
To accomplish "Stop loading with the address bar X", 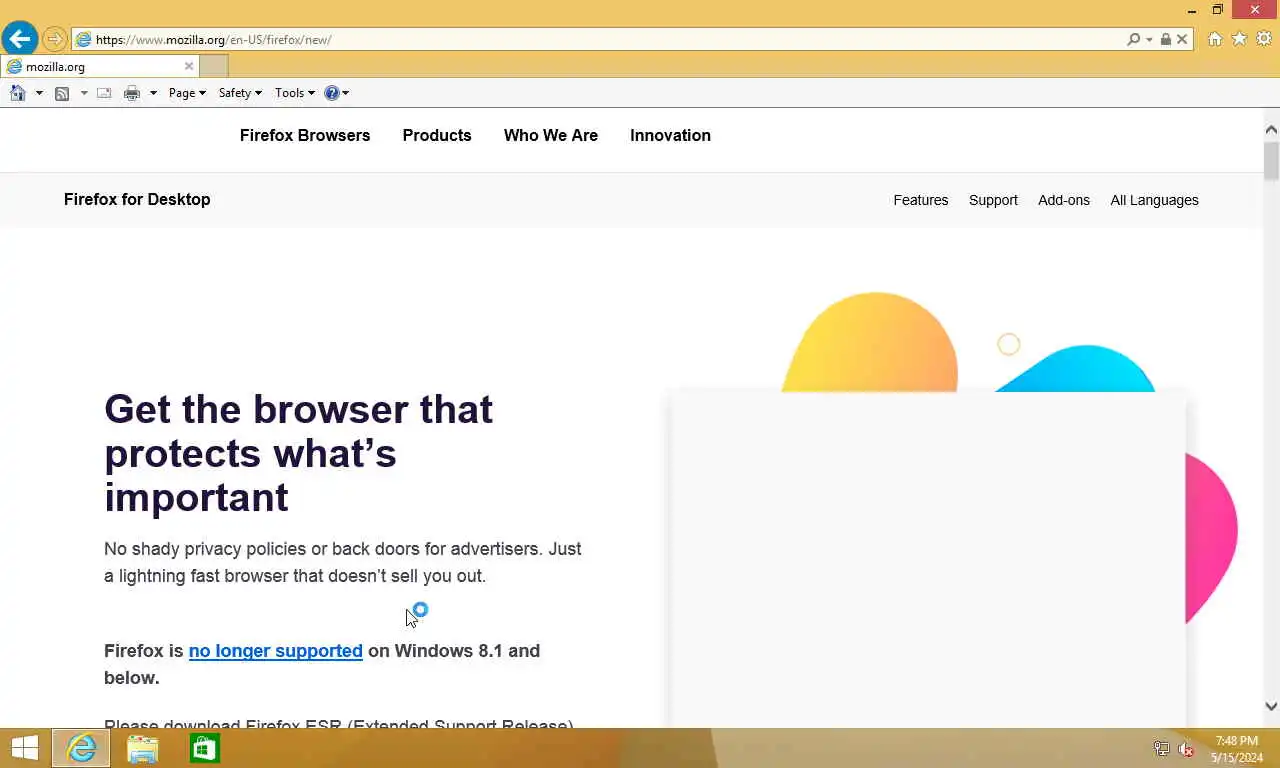I will [1182, 40].
